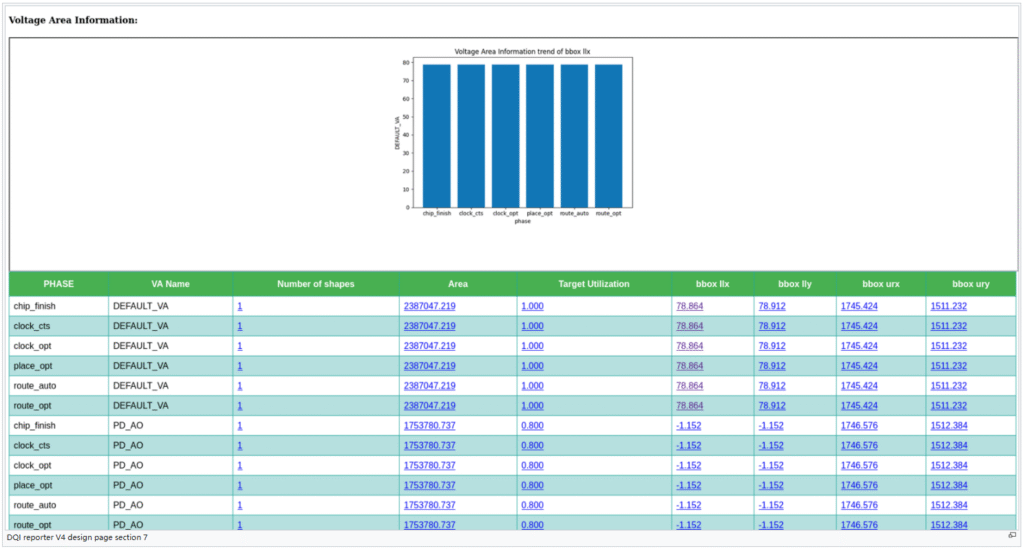Click the small window icon in status bar
The height and width of the screenshot is (549, 1024).
click(x=1012, y=536)
